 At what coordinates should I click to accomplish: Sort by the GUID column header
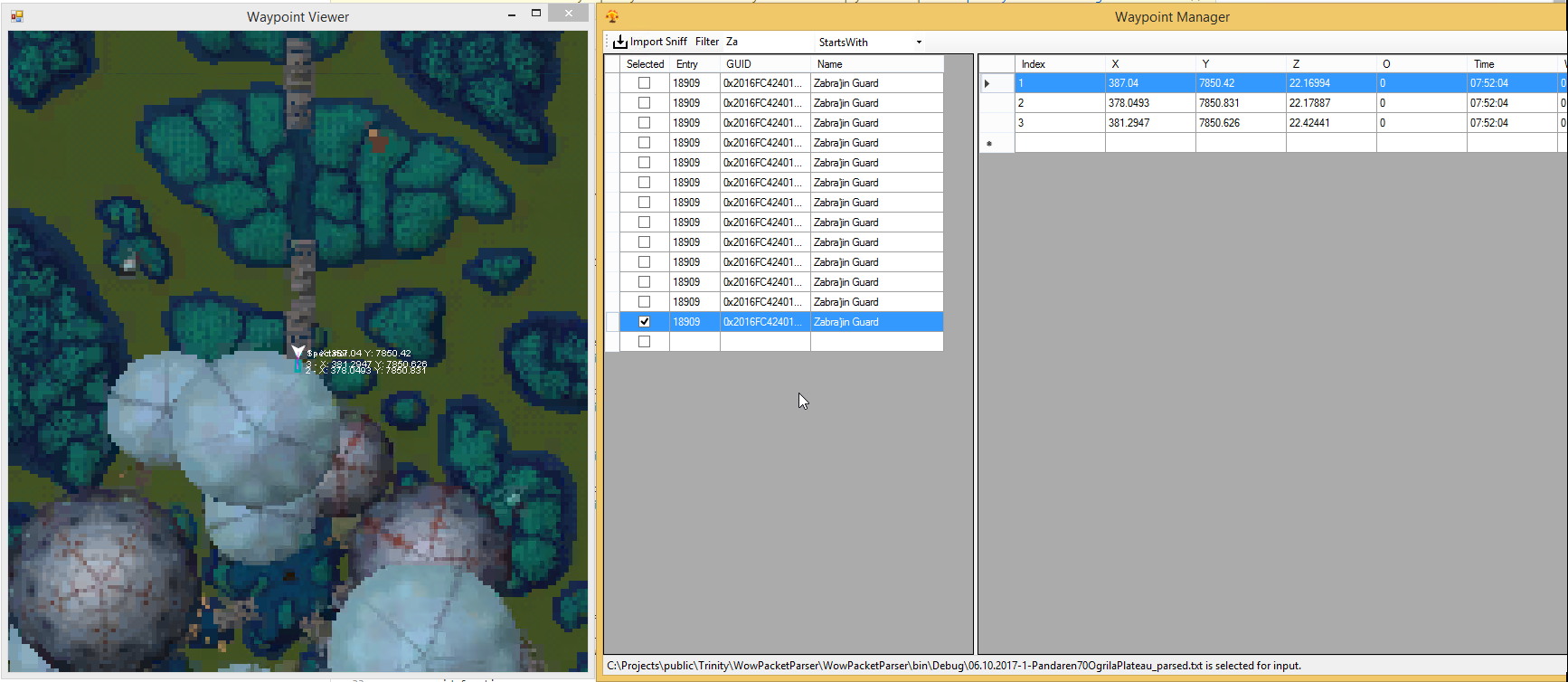click(x=765, y=64)
